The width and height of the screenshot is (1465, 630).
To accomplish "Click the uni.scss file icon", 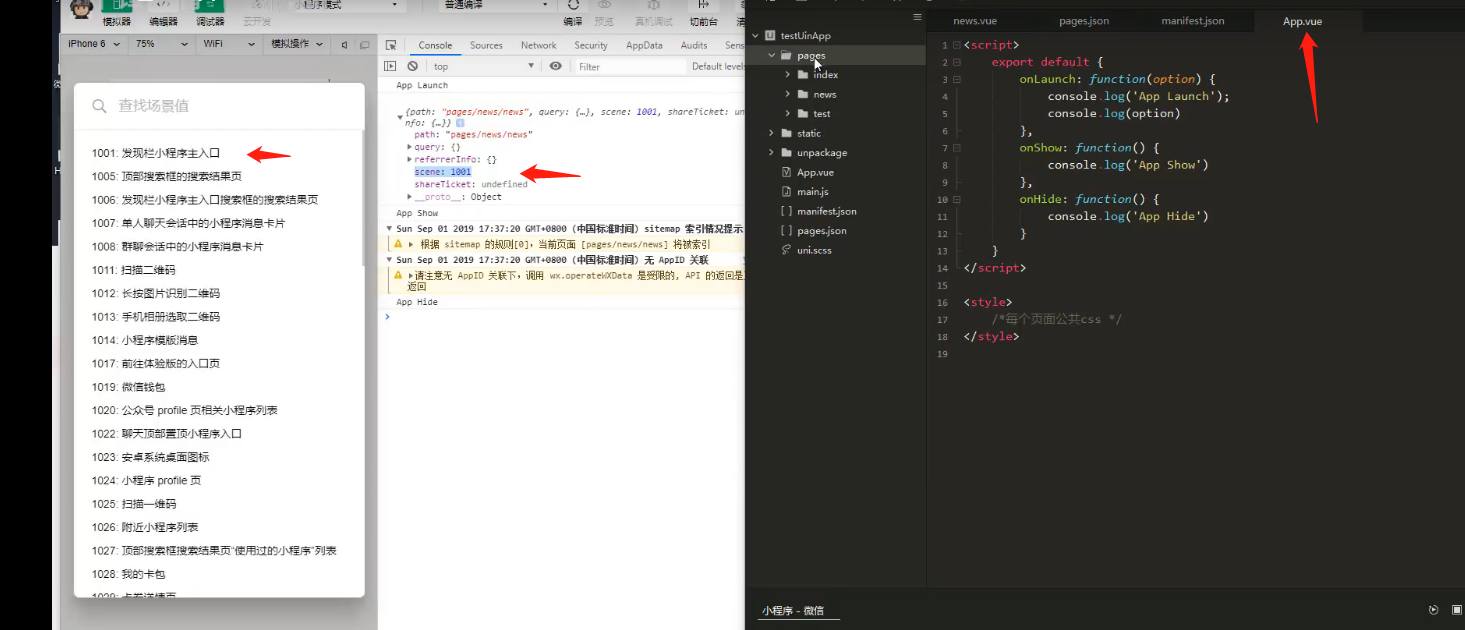I will tap(786, 250).
